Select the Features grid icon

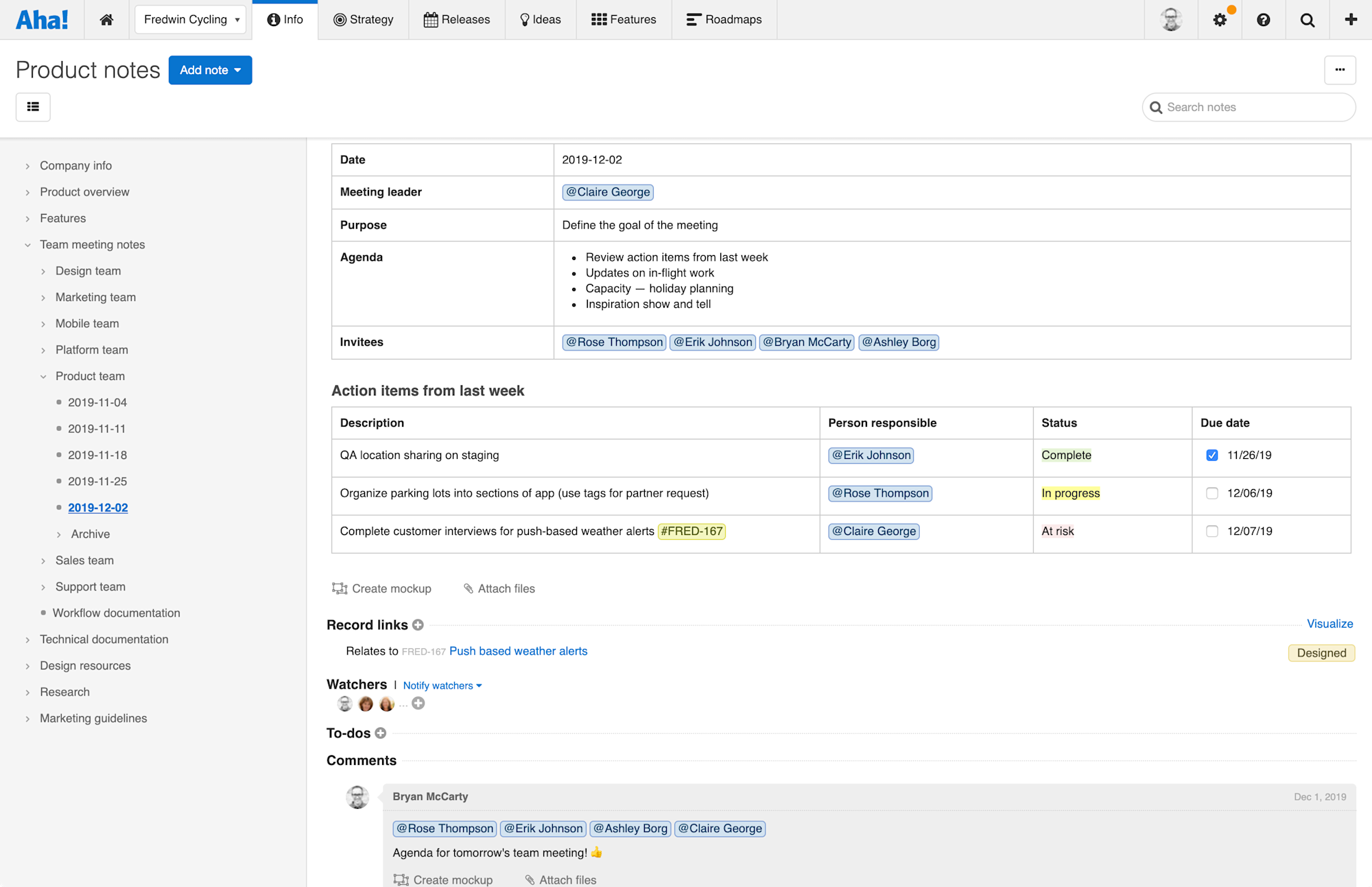(x=598, y=19)
